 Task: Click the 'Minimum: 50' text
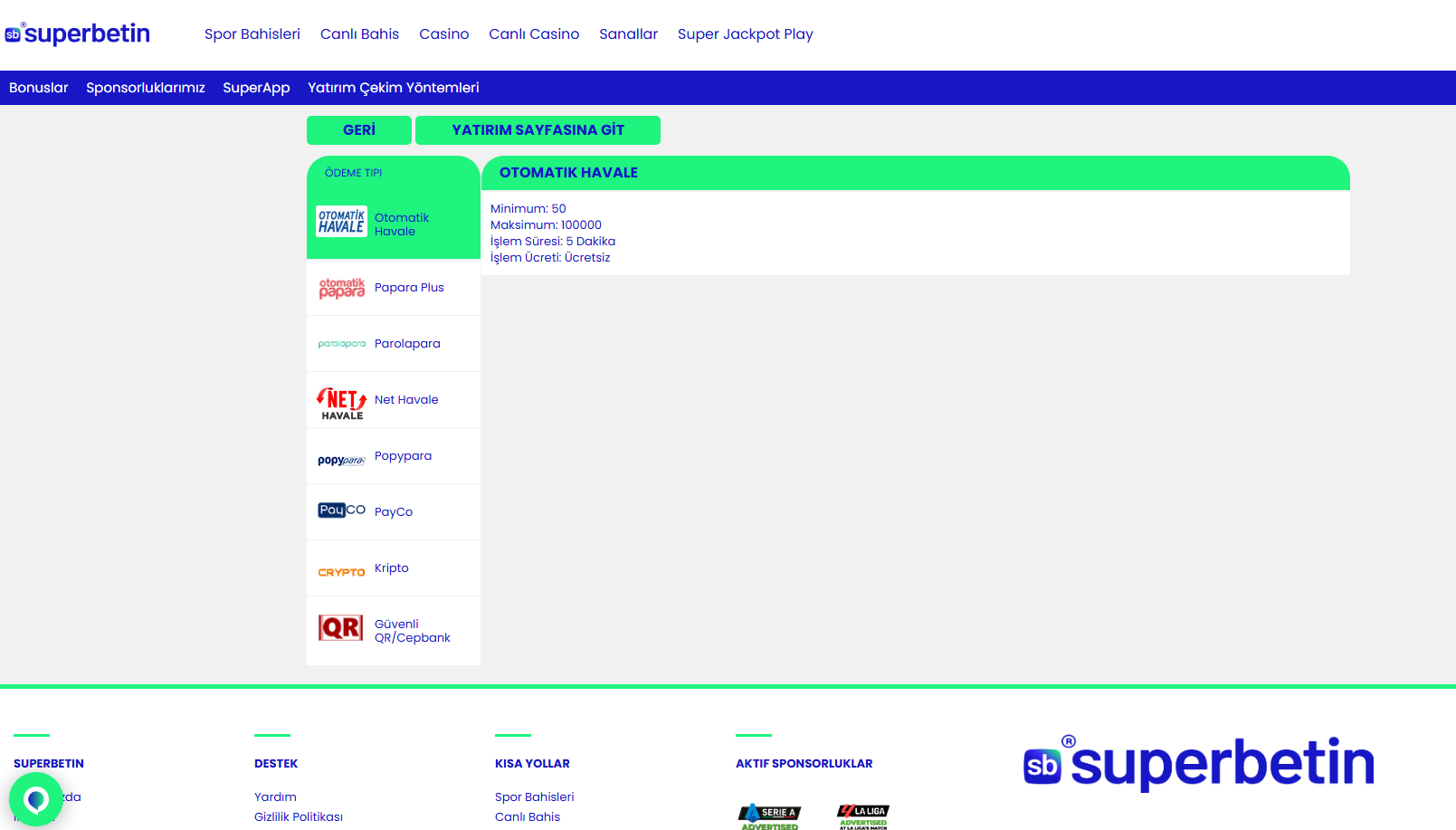click(528, 209)
